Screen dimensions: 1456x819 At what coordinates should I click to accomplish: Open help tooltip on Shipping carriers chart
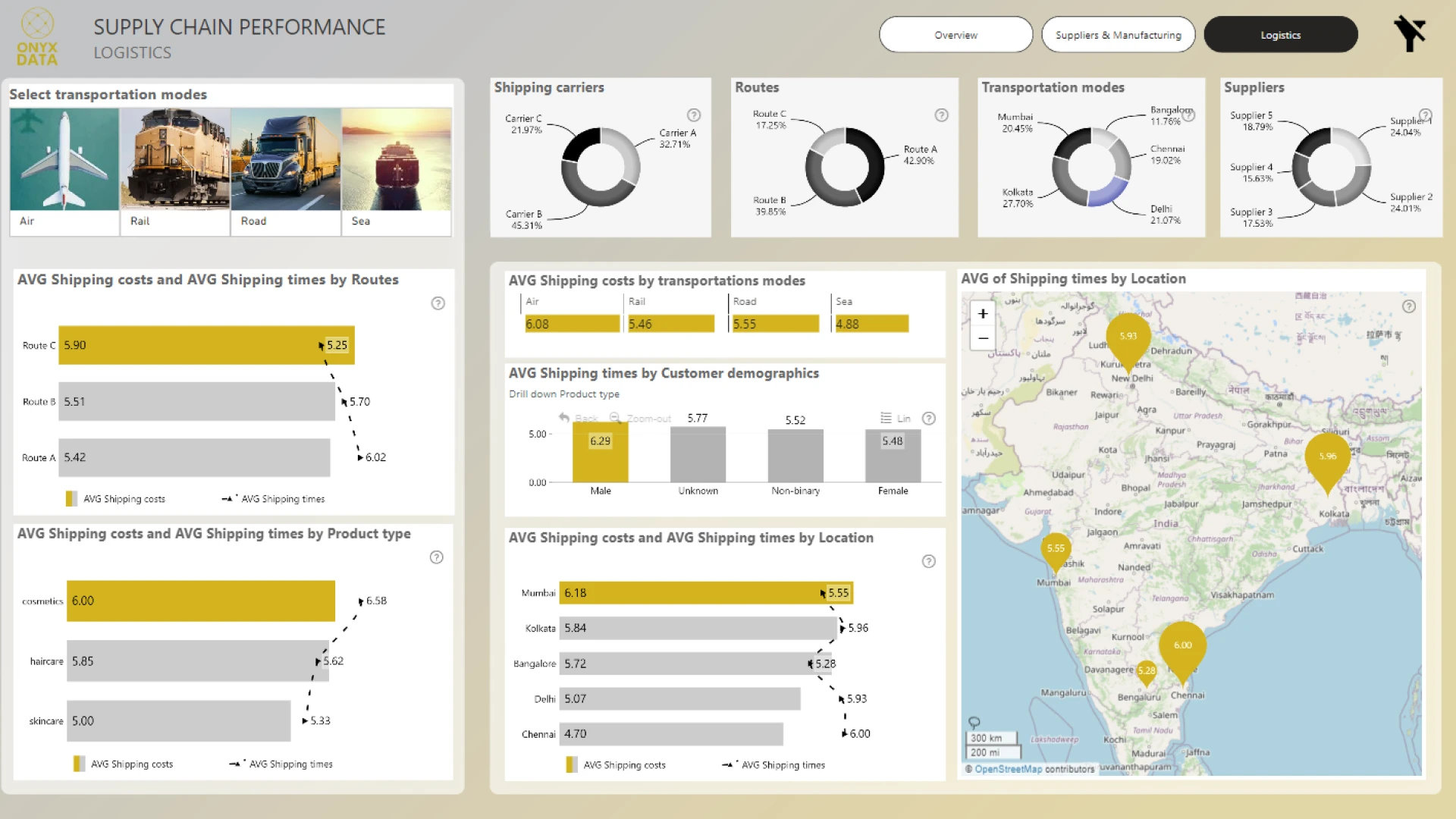click(x=694, y=115)
